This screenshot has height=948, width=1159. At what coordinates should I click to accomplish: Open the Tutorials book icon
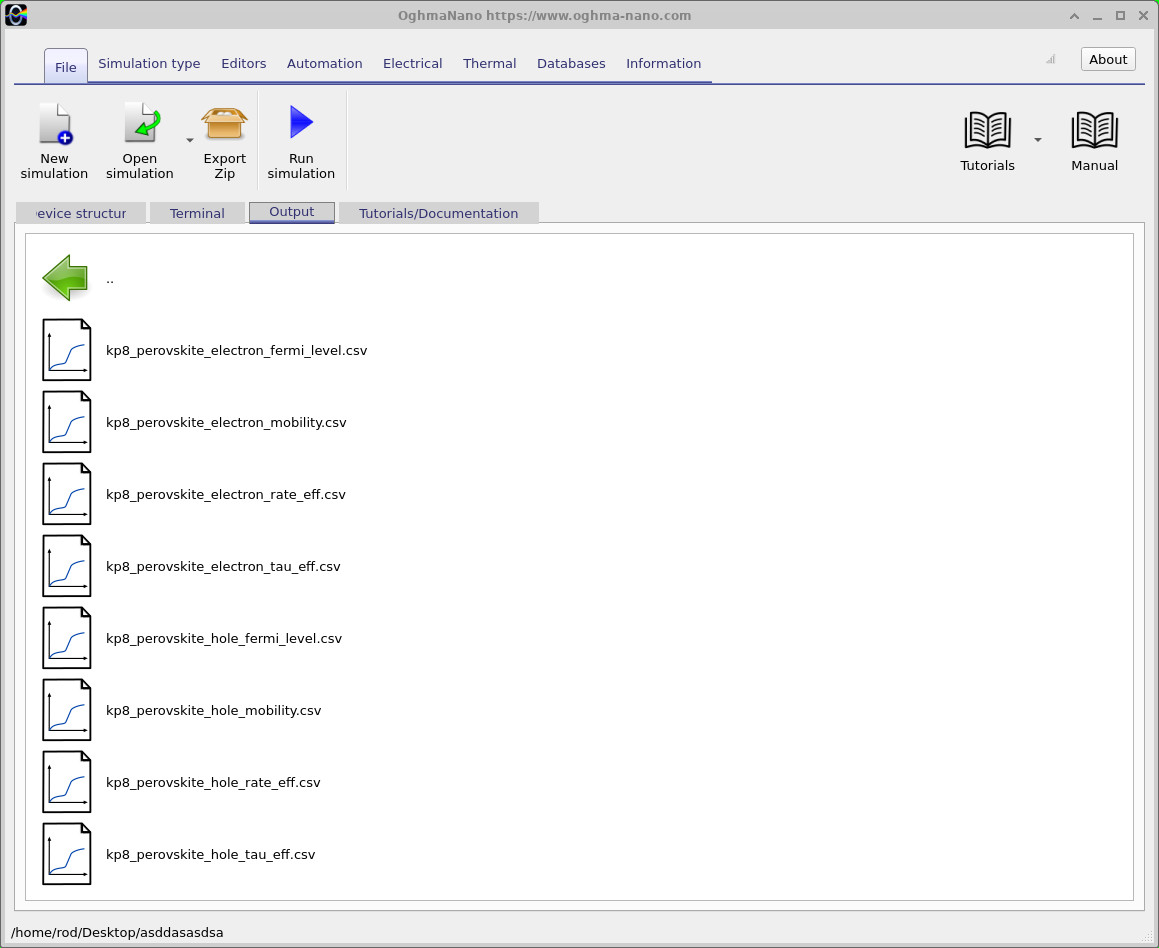(987, 130)
